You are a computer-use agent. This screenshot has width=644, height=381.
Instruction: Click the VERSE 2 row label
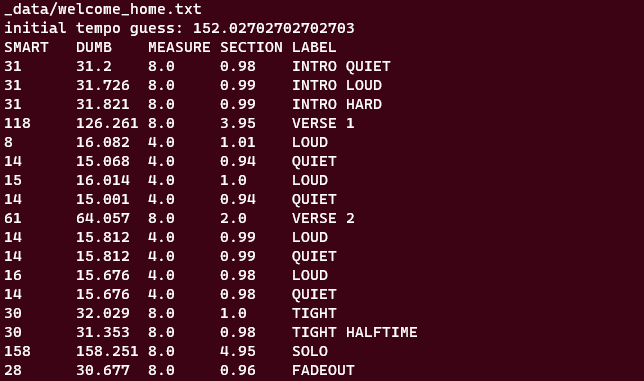pos(323,218)
